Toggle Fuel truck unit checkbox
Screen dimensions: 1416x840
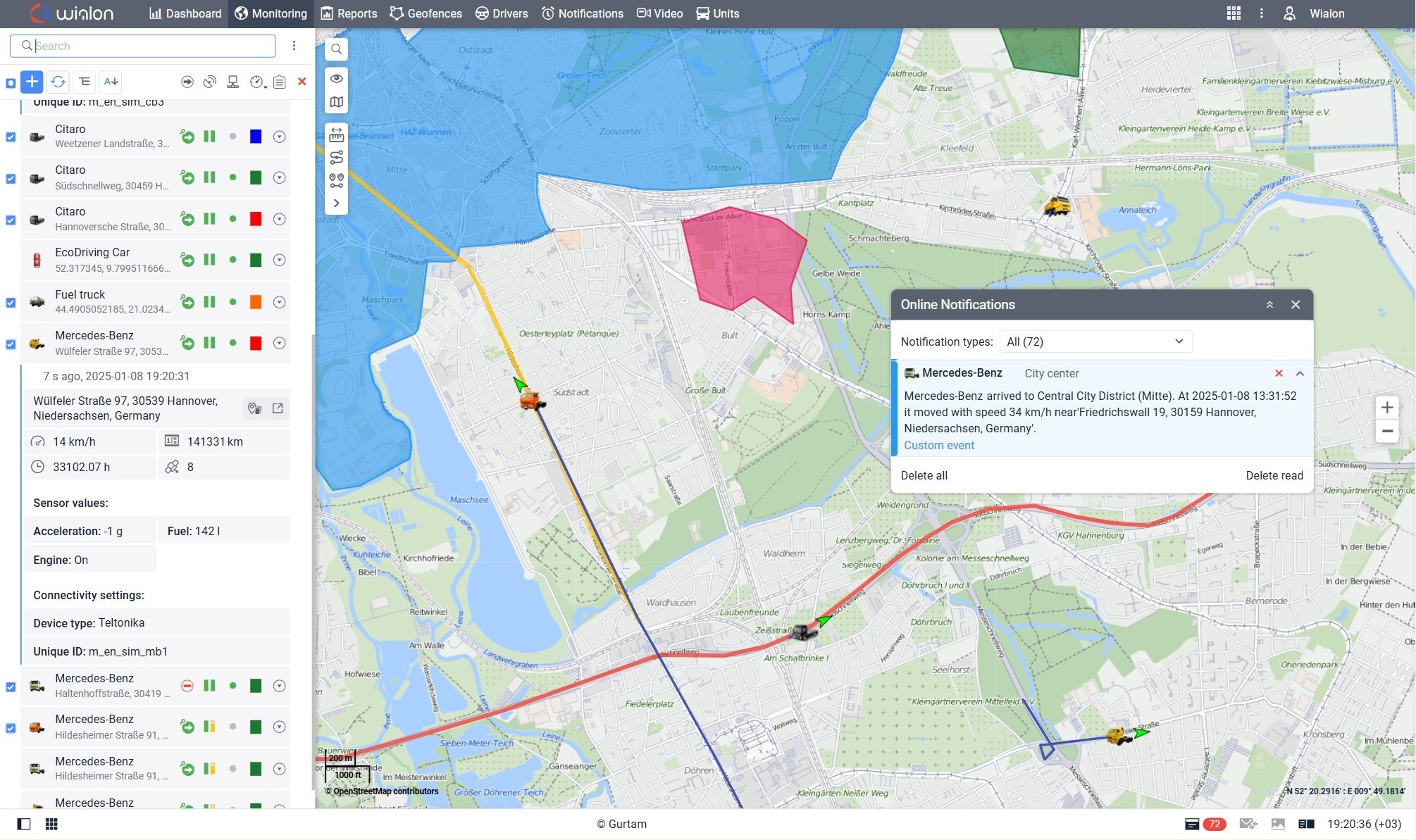[x=11, y=302]
